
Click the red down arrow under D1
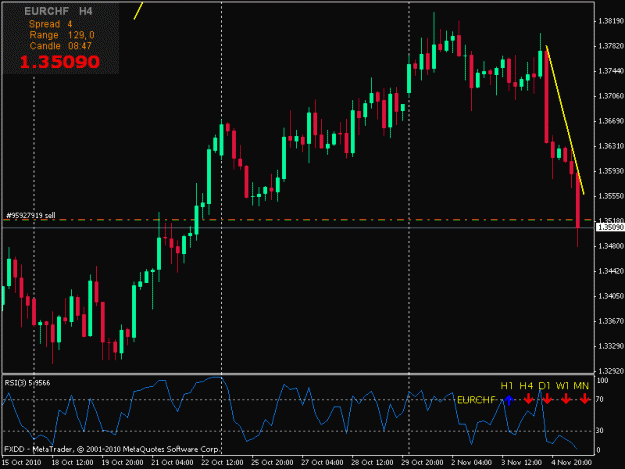click(x=547, y=399)
